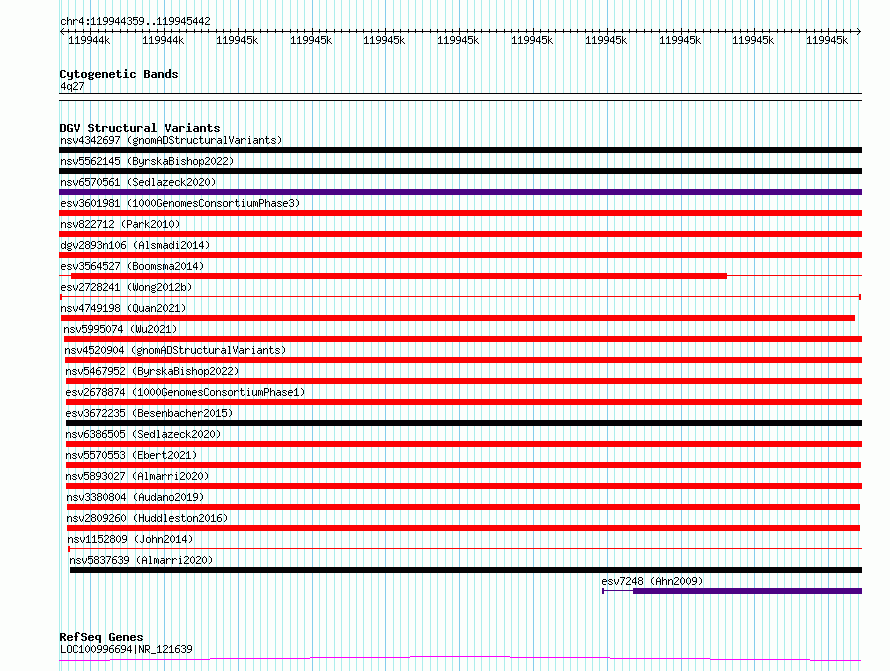The height and width of the screenshot is (671, 890).
Task: Select the Cytogenetic Bands track heading
Action: [119, 74]
